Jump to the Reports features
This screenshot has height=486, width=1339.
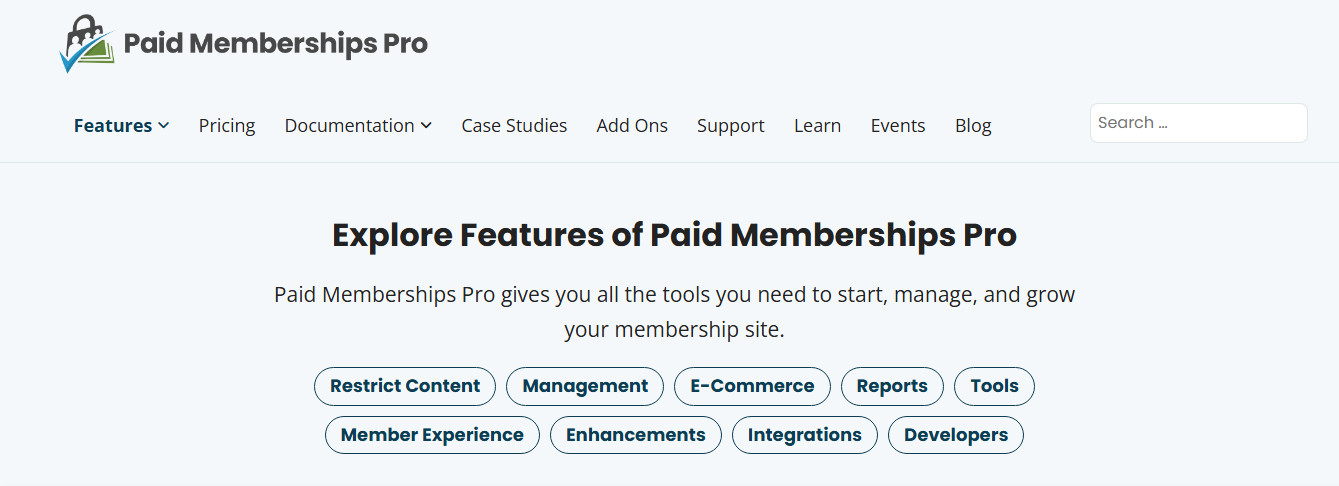(892, 386)
